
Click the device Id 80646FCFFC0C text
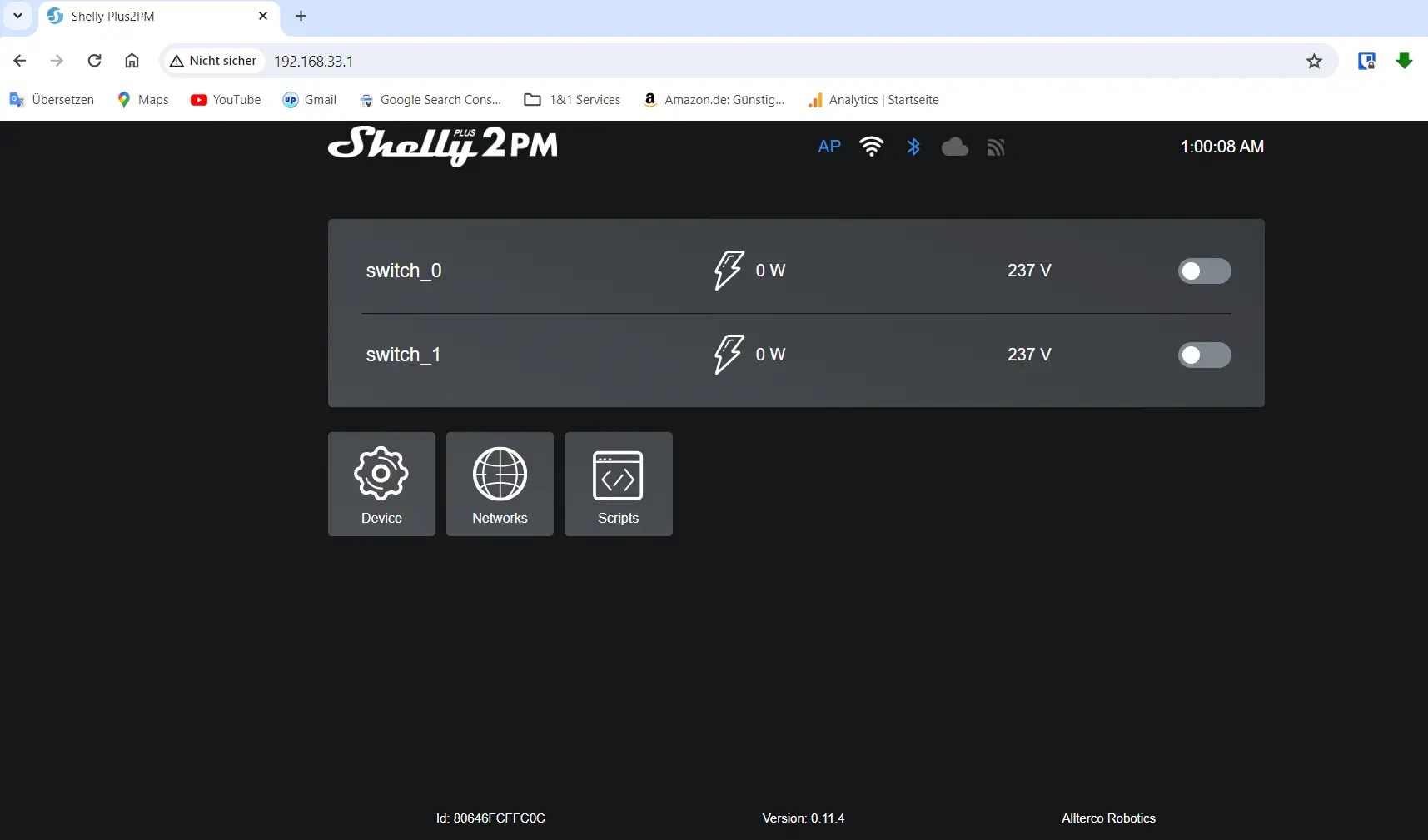[490, 818]
